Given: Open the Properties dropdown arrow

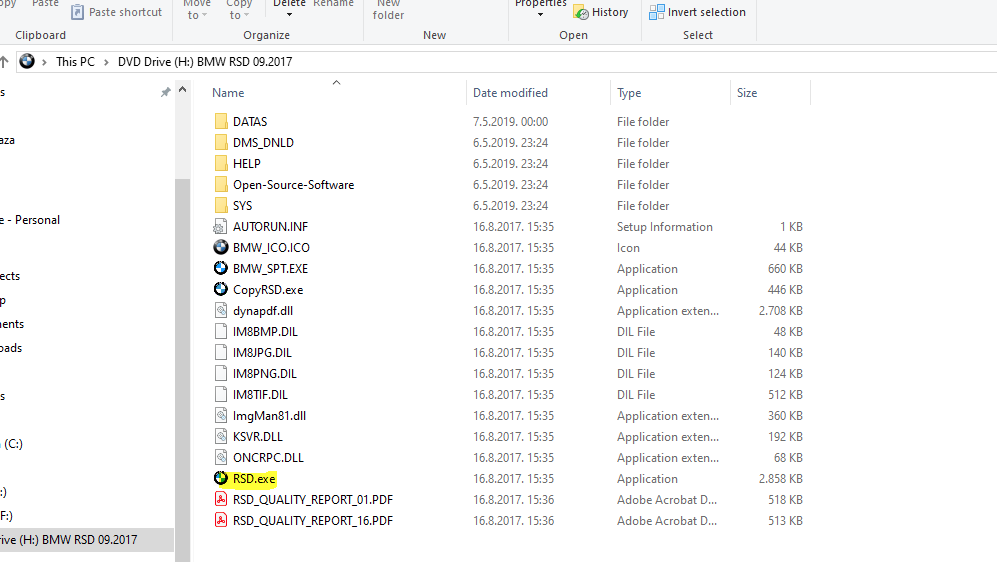Looking at the screenshot, I should coord(540,14).
